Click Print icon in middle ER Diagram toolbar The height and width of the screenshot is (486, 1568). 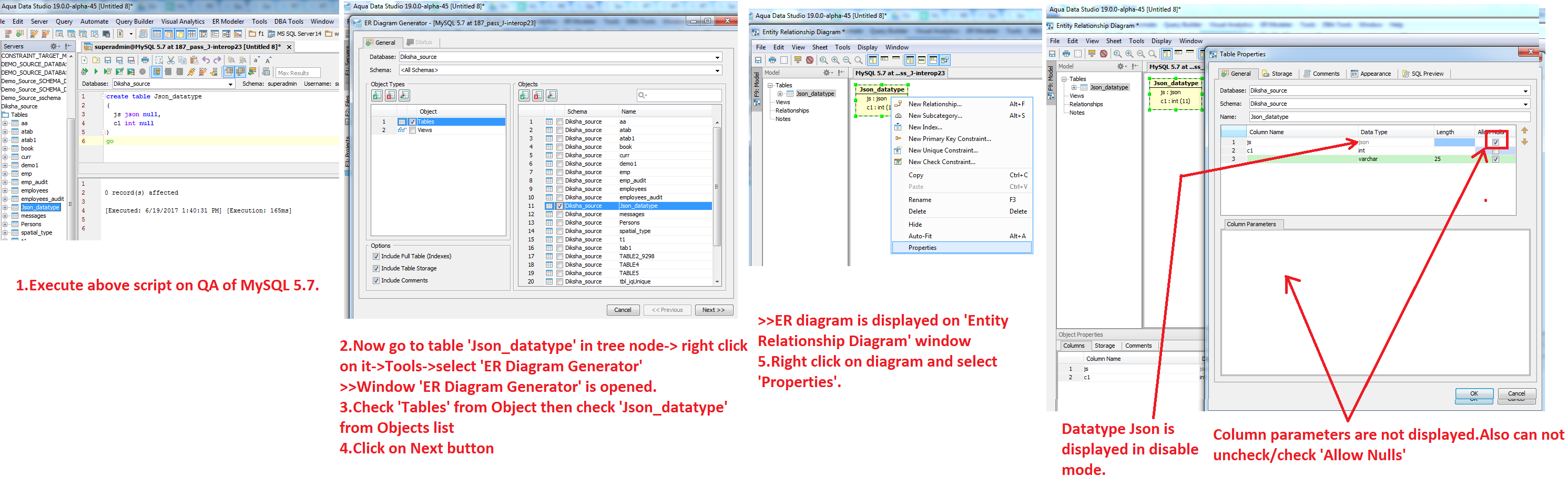772,60
